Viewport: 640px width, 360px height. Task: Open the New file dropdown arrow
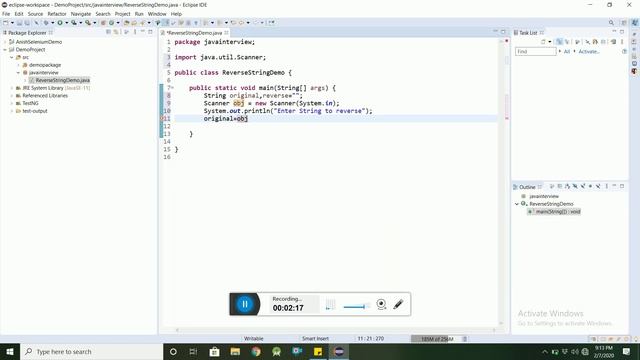coord(12,23)
